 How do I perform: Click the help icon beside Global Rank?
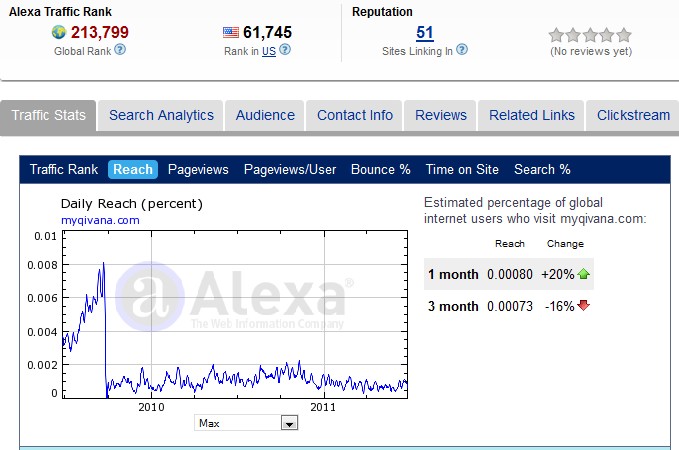[x=120, y=50]
